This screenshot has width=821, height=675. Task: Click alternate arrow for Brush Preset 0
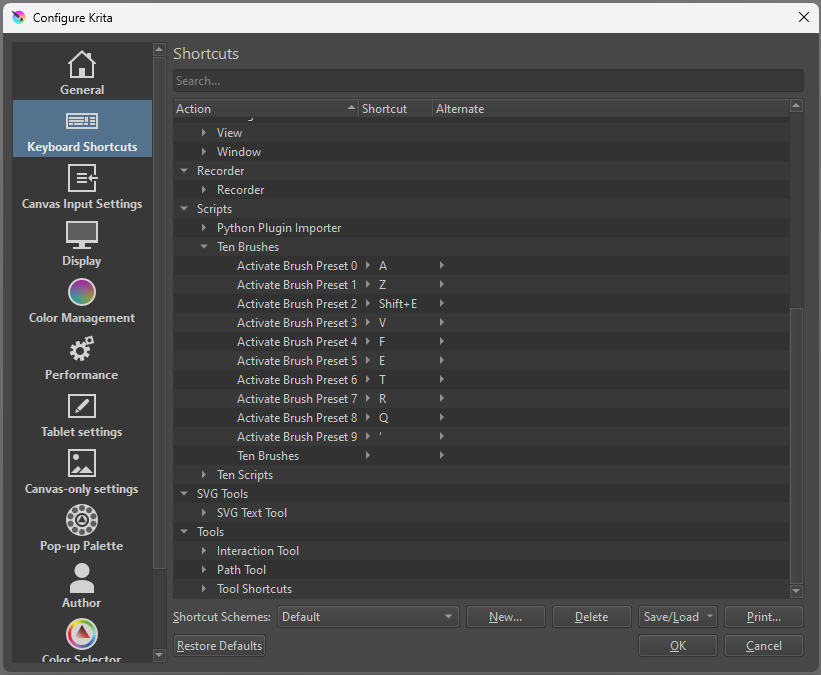(442, 265)
